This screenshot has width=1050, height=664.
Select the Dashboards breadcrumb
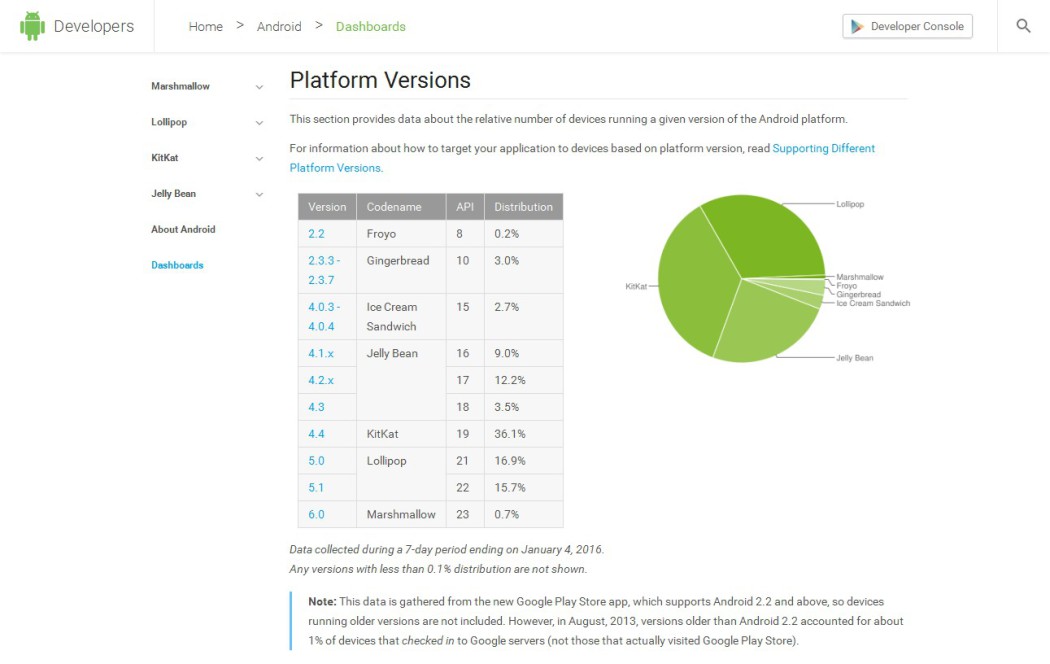click(x=371, y=27)
